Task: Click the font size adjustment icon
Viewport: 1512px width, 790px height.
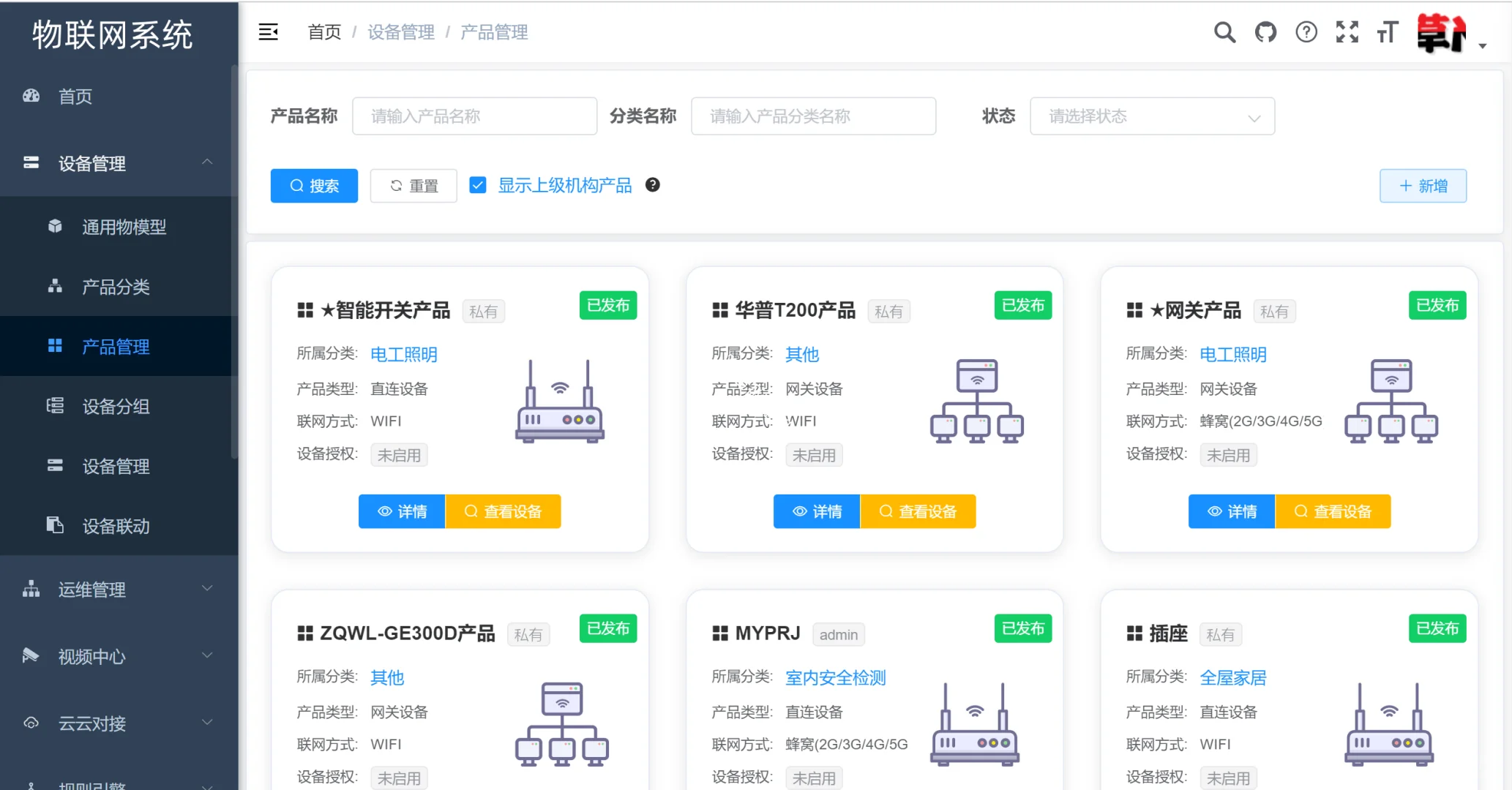Action: click(1388, 32)
